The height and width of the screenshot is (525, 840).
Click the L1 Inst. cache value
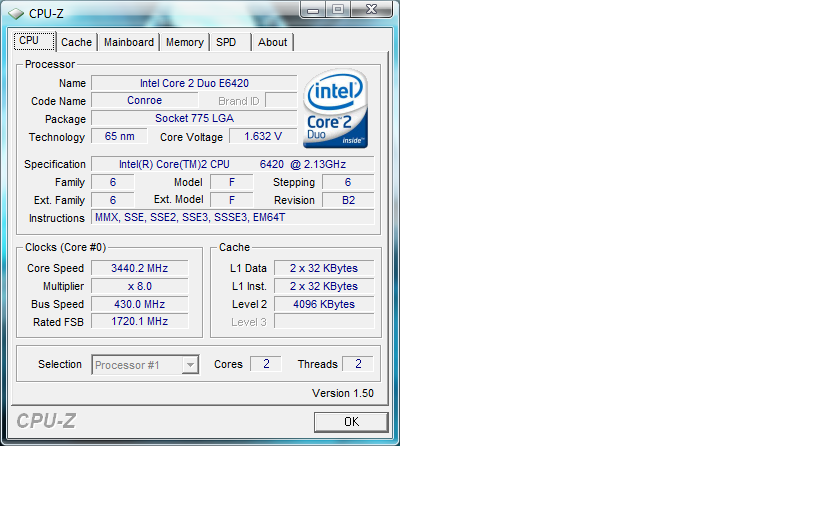coord(324,286)
